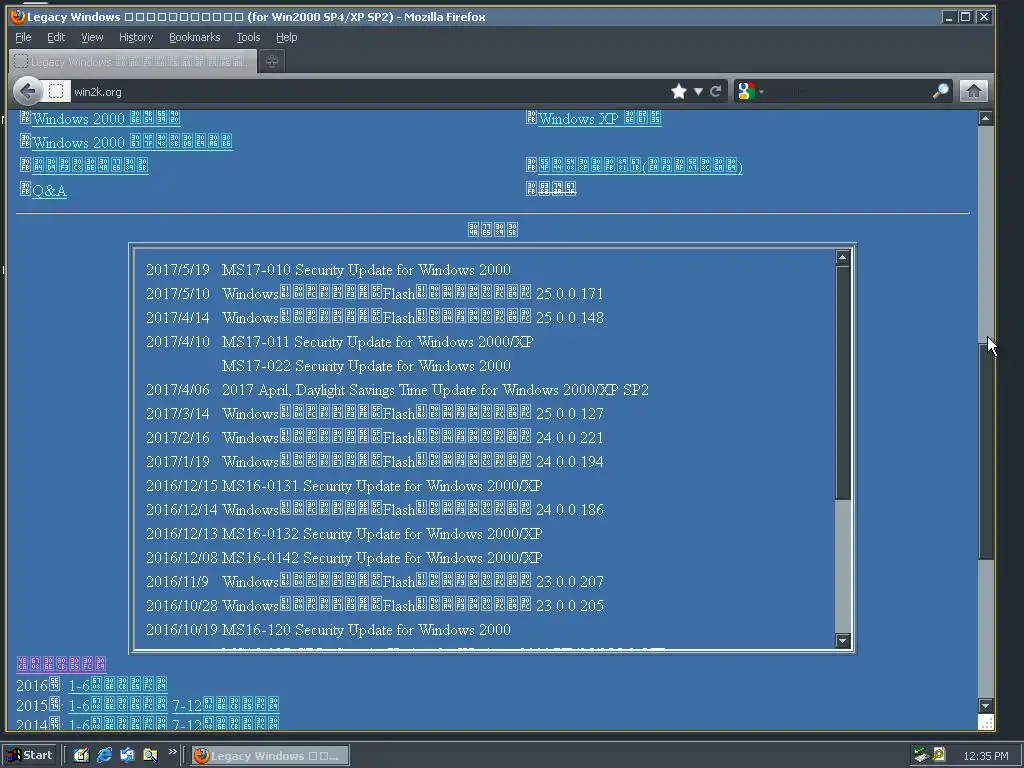Select the Legacy Windows browser tab
This screenshot has height=768, width=1024.
point(133,61)
